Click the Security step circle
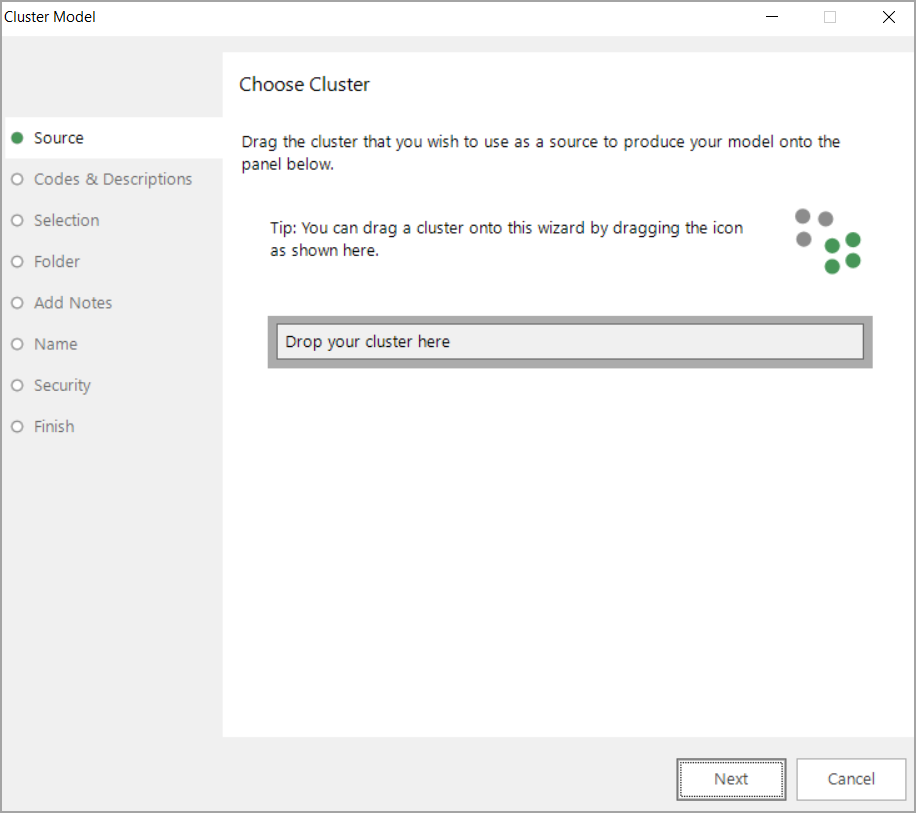The width and height of the screenshot is (916, 813). (18, 385)
